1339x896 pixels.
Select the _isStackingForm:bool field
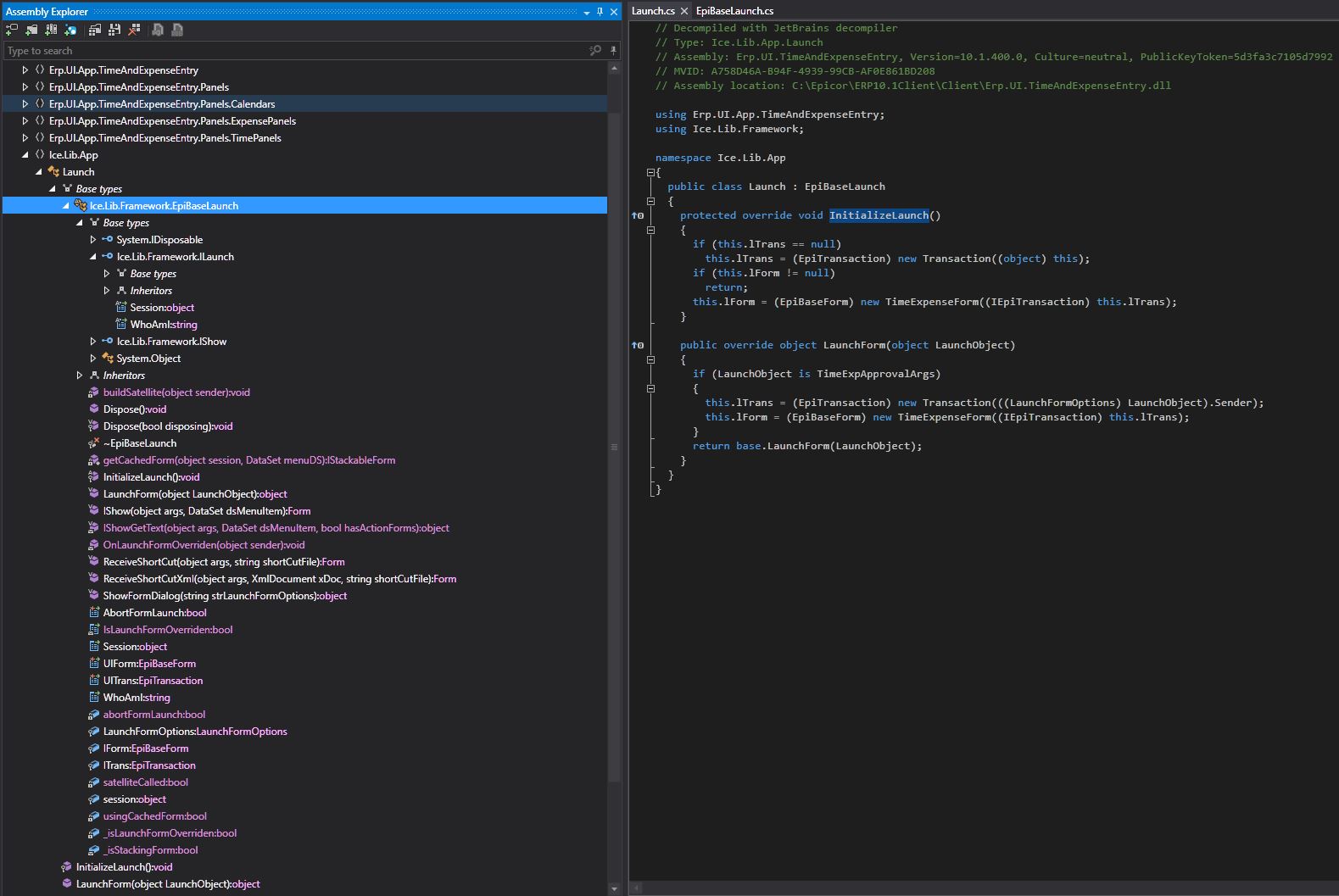(x=150, y=850)
